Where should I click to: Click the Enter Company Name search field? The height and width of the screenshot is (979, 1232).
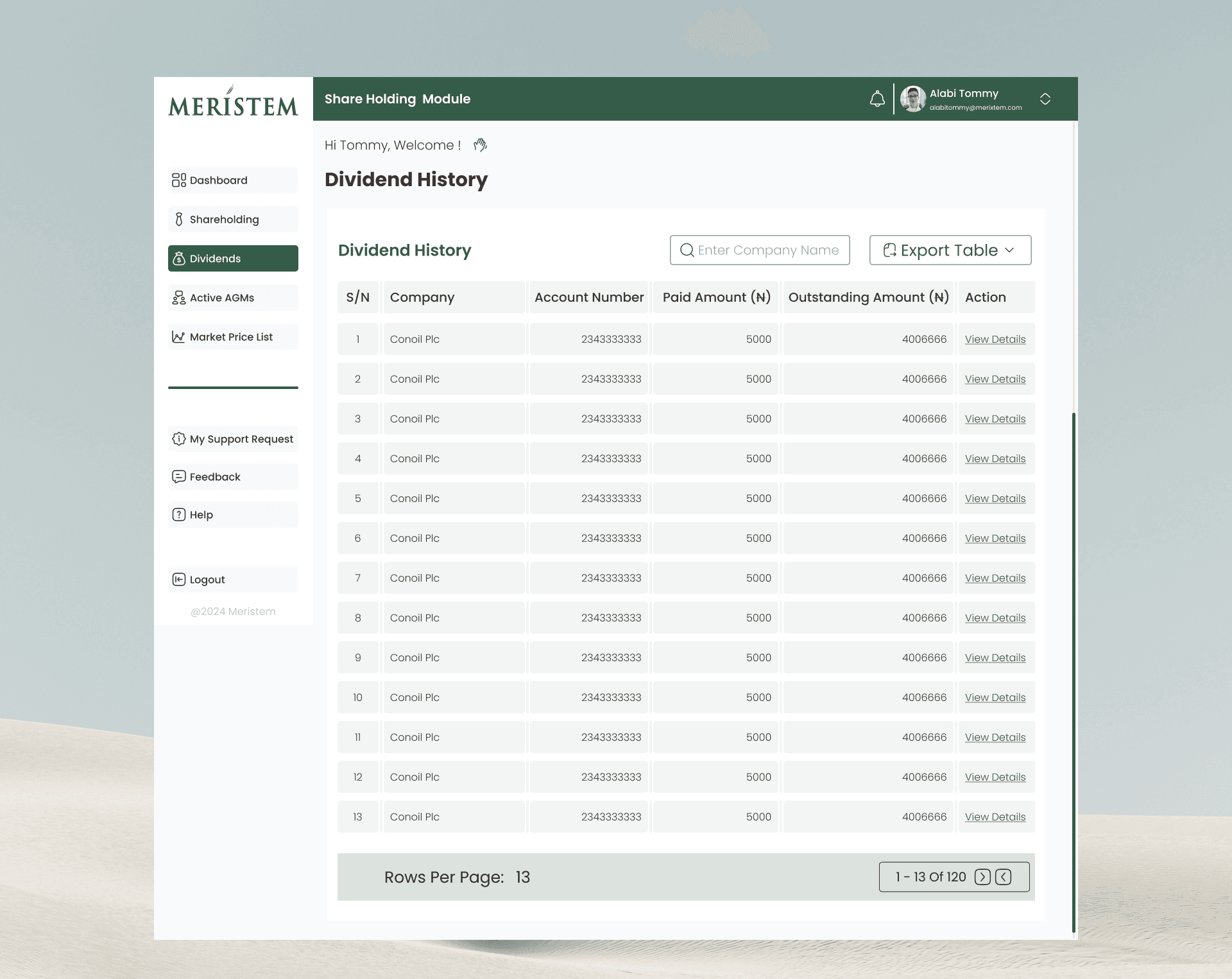tap(760, 250)
